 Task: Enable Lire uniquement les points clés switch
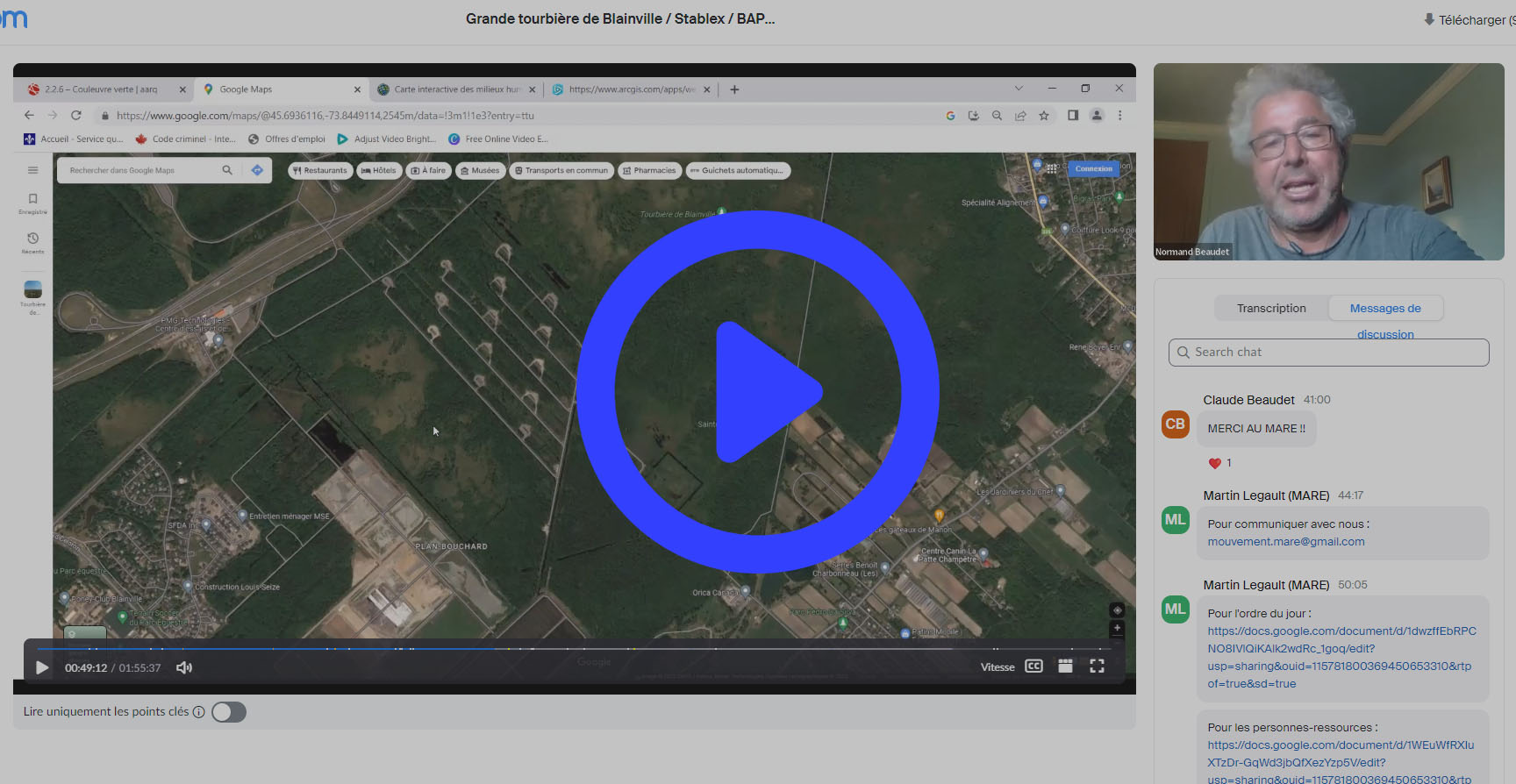229,712
